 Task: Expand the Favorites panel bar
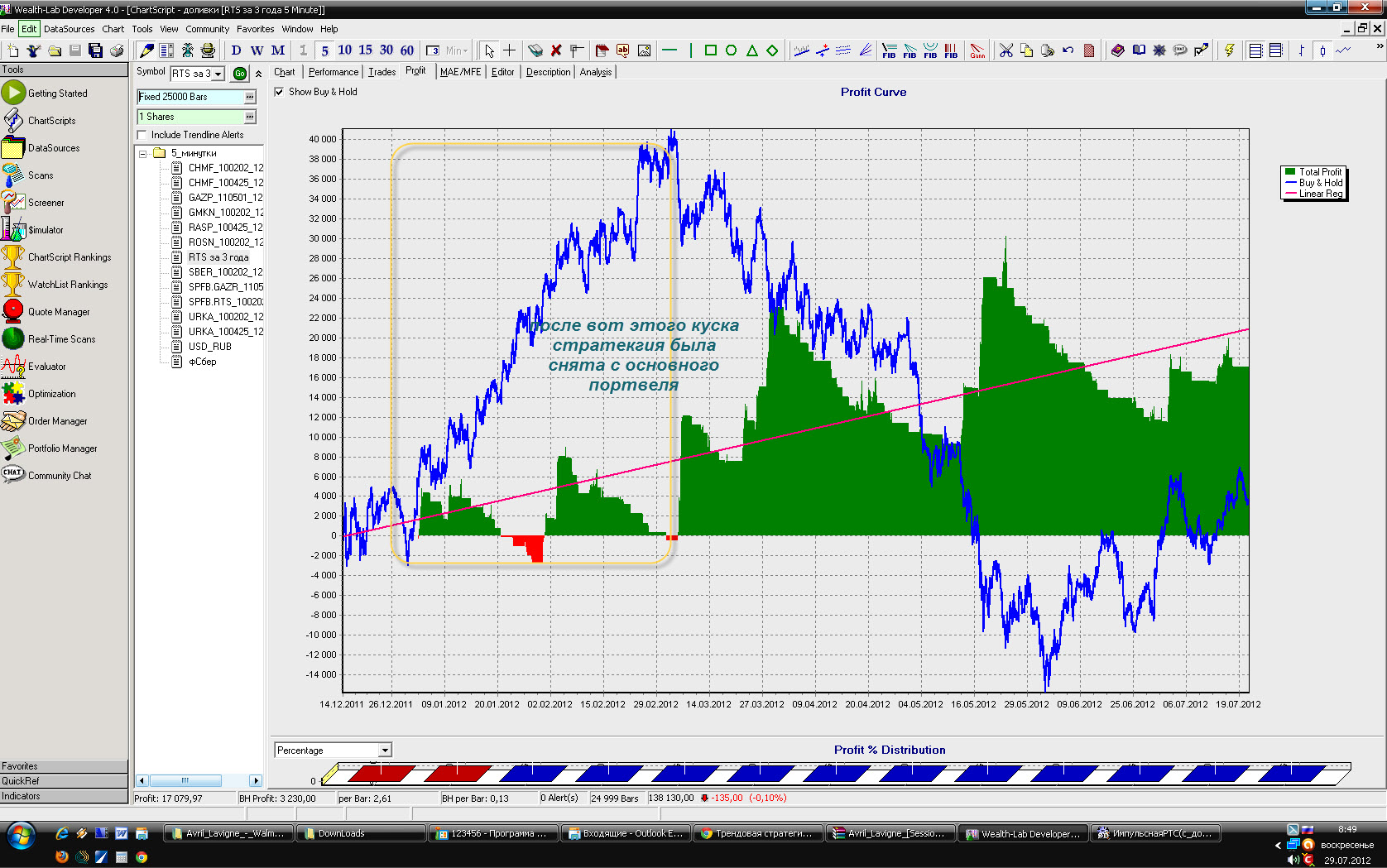[64, 766]
